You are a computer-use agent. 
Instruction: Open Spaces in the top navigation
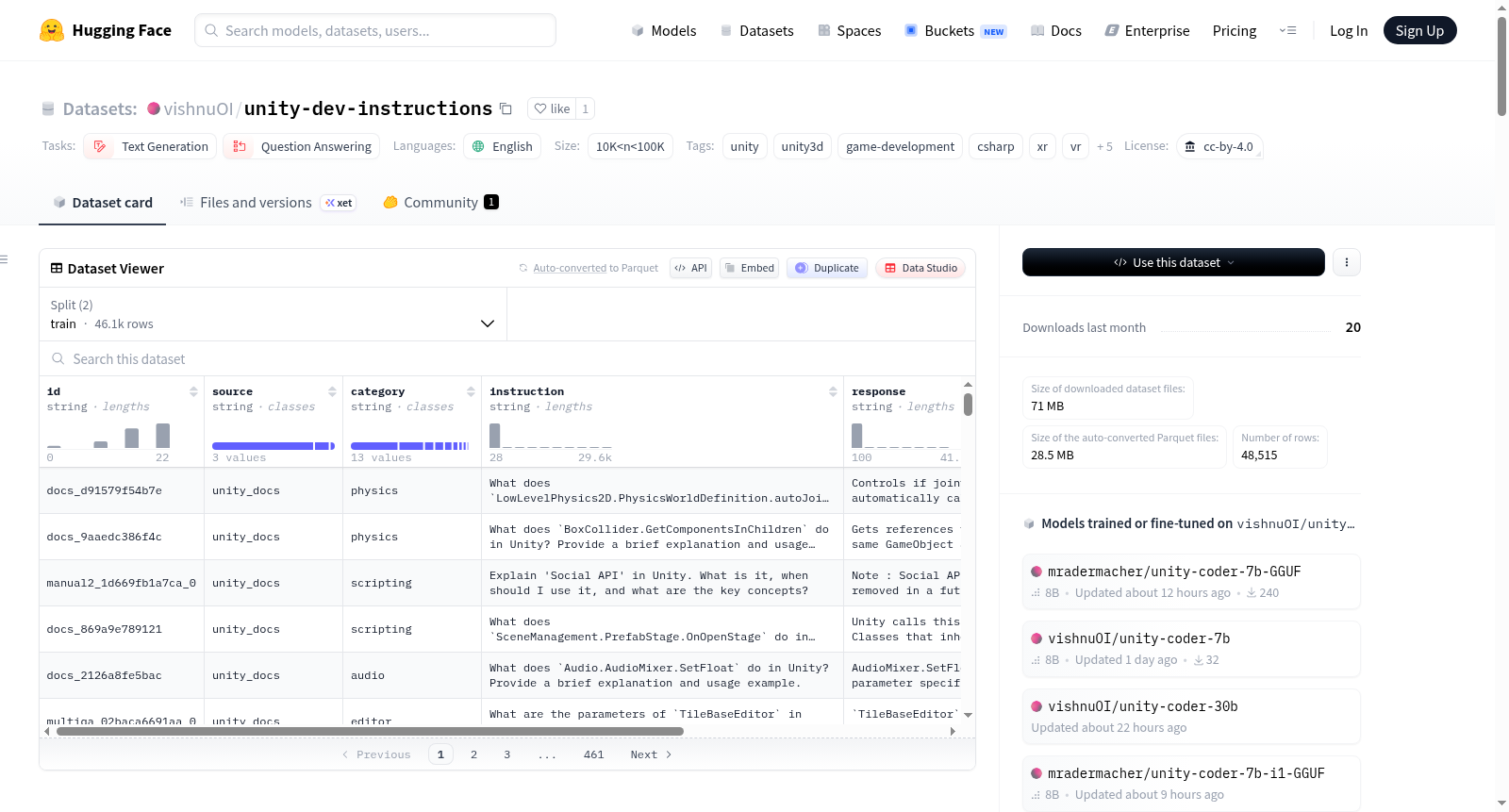coord(850,30)
